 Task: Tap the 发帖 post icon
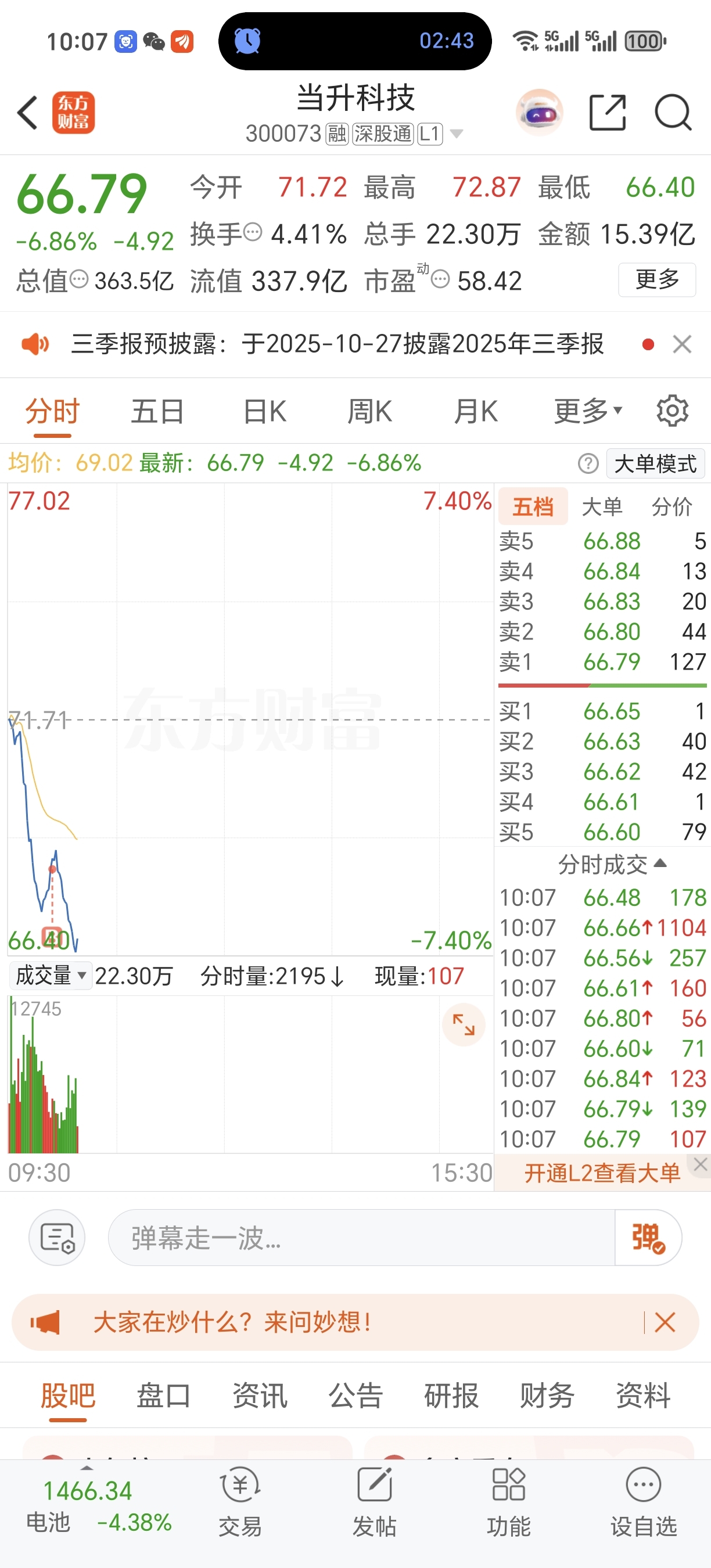click(374, 1501)
